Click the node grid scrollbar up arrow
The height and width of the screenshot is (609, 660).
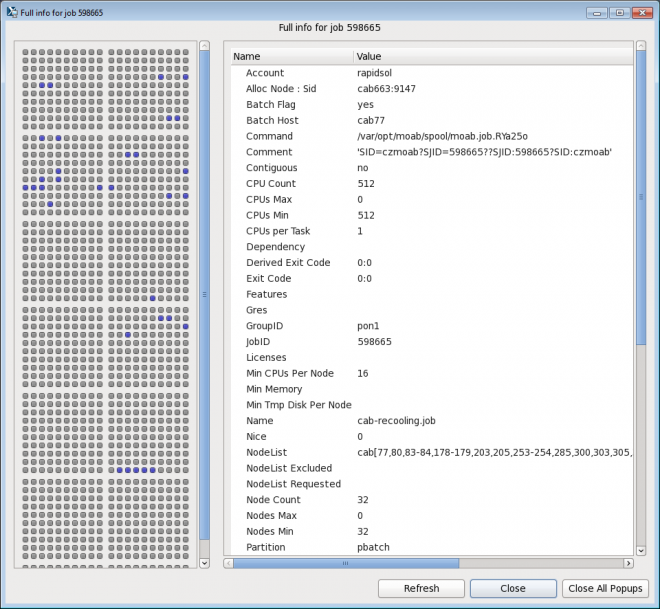(x=205, y=45)
